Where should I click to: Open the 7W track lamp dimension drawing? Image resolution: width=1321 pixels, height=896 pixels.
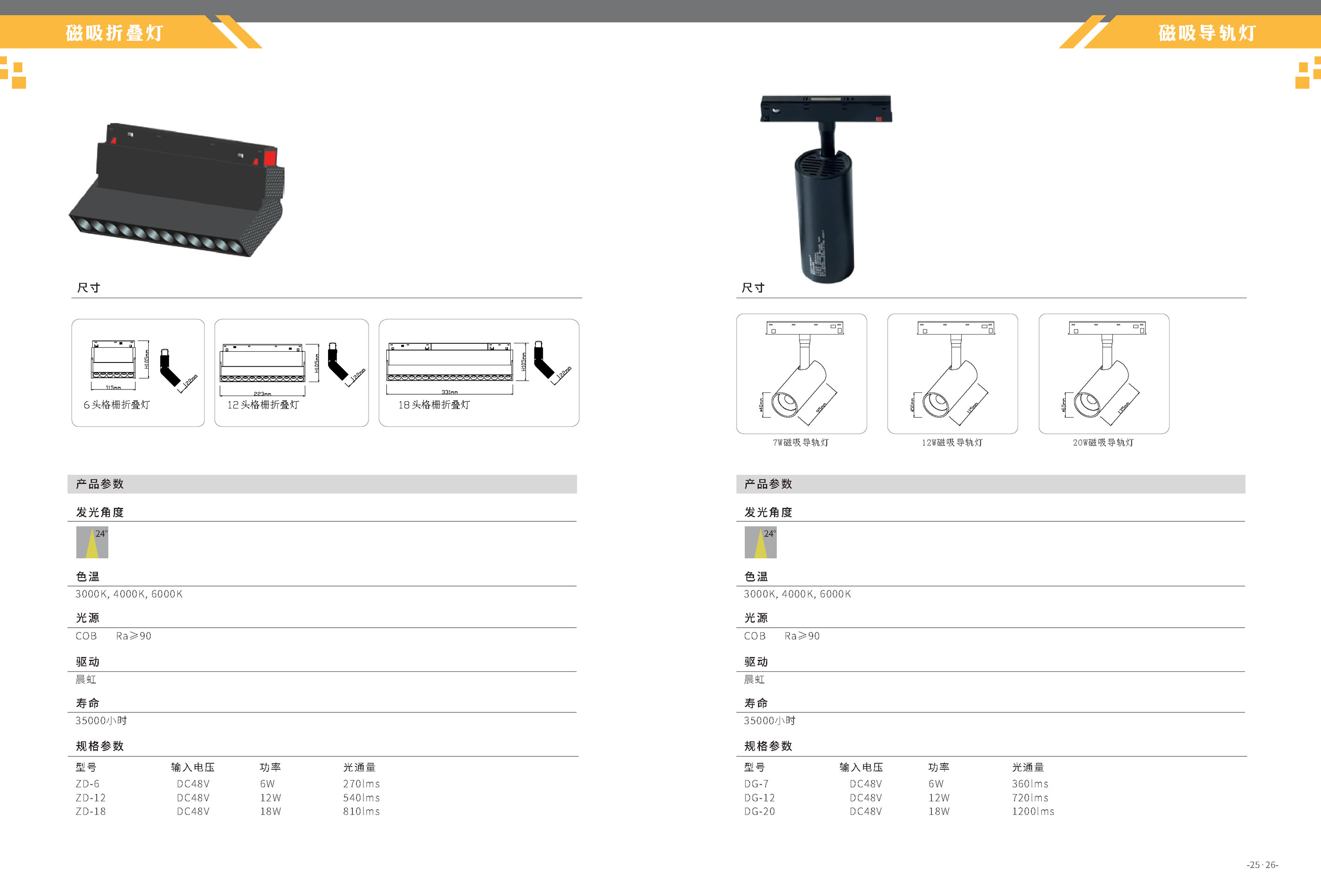pyautogui.click(x=801, y=374)
